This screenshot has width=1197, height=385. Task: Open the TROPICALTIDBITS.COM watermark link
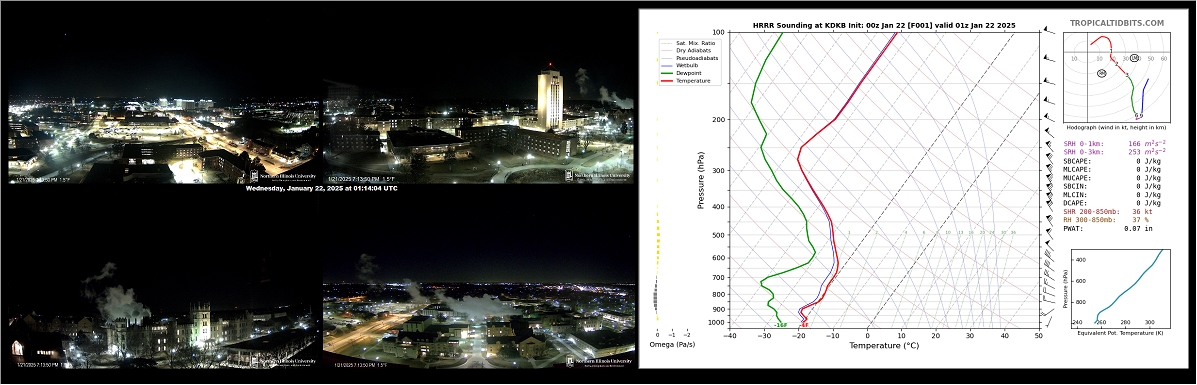click(x=1117, y=23)
